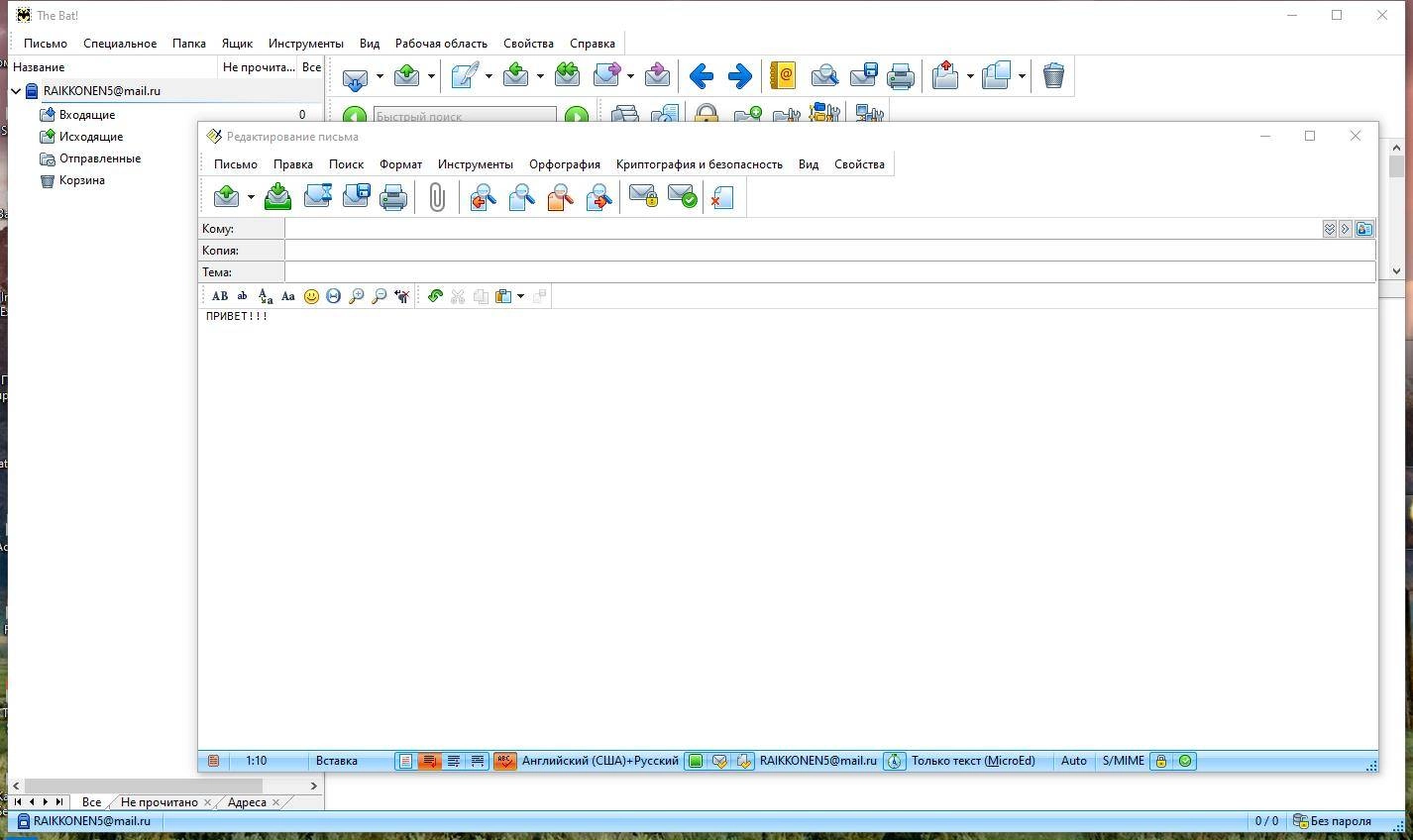Screen dimensions: 1413x840
Task: Open the address book icon in the main toolbar
Action: [783, 75]
